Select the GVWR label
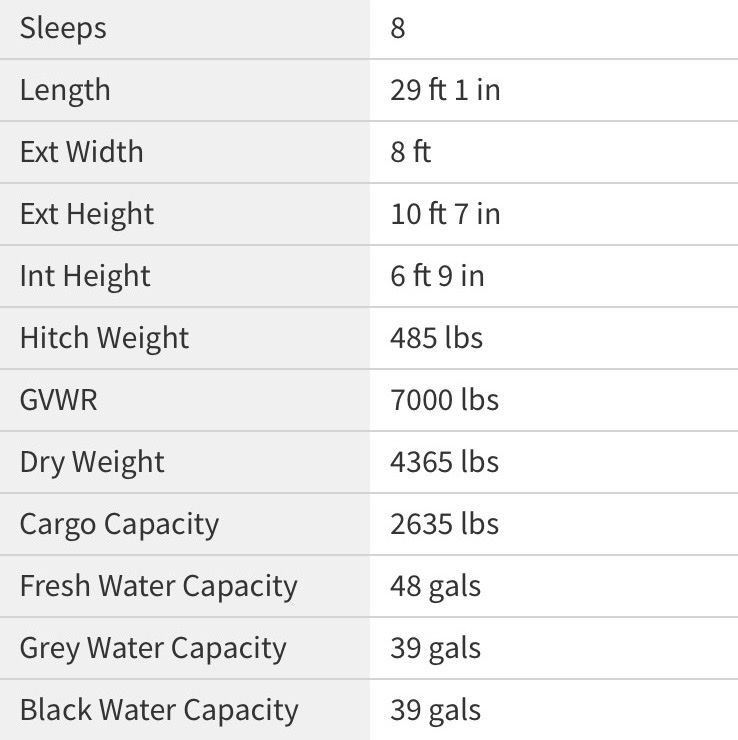 coord(59,400)
